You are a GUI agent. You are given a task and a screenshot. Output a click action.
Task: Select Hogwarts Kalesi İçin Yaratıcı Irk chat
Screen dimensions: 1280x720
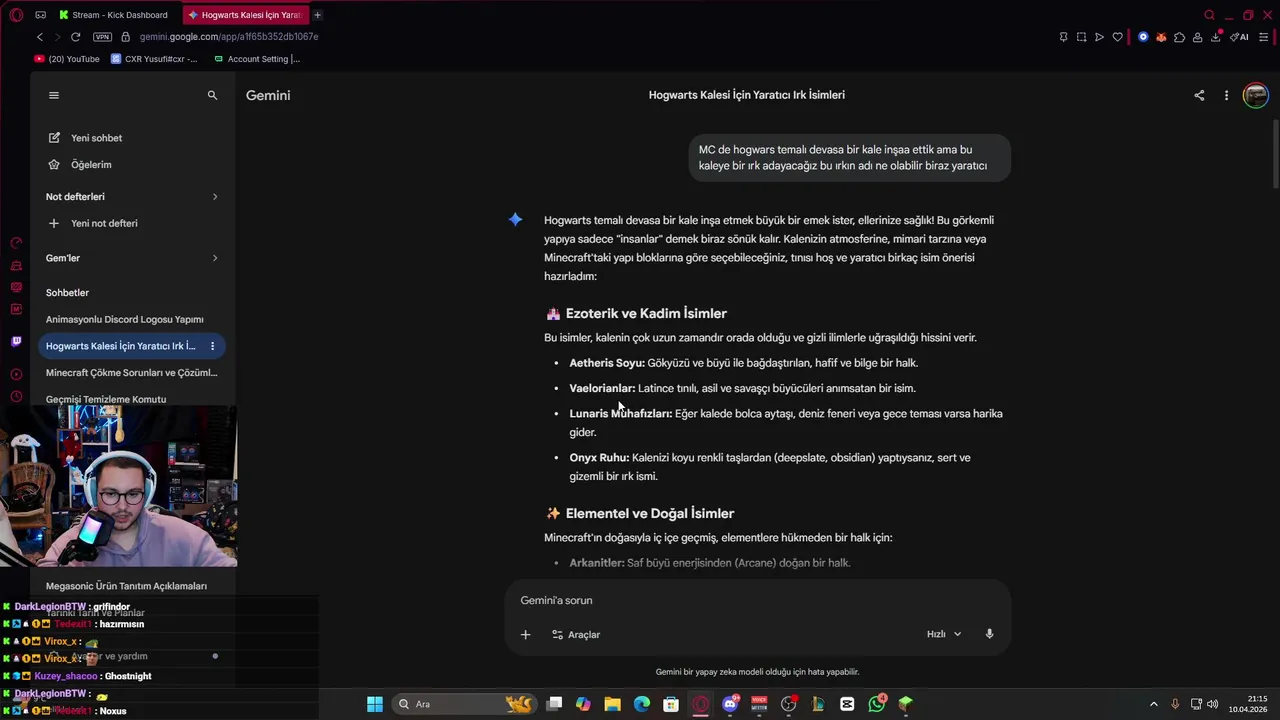tap(121, 346)
